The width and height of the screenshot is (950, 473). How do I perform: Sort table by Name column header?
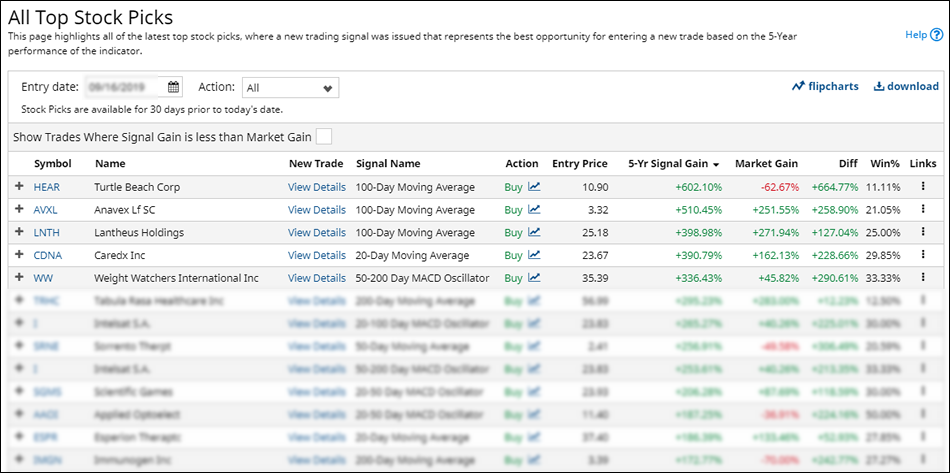point(110,164)
